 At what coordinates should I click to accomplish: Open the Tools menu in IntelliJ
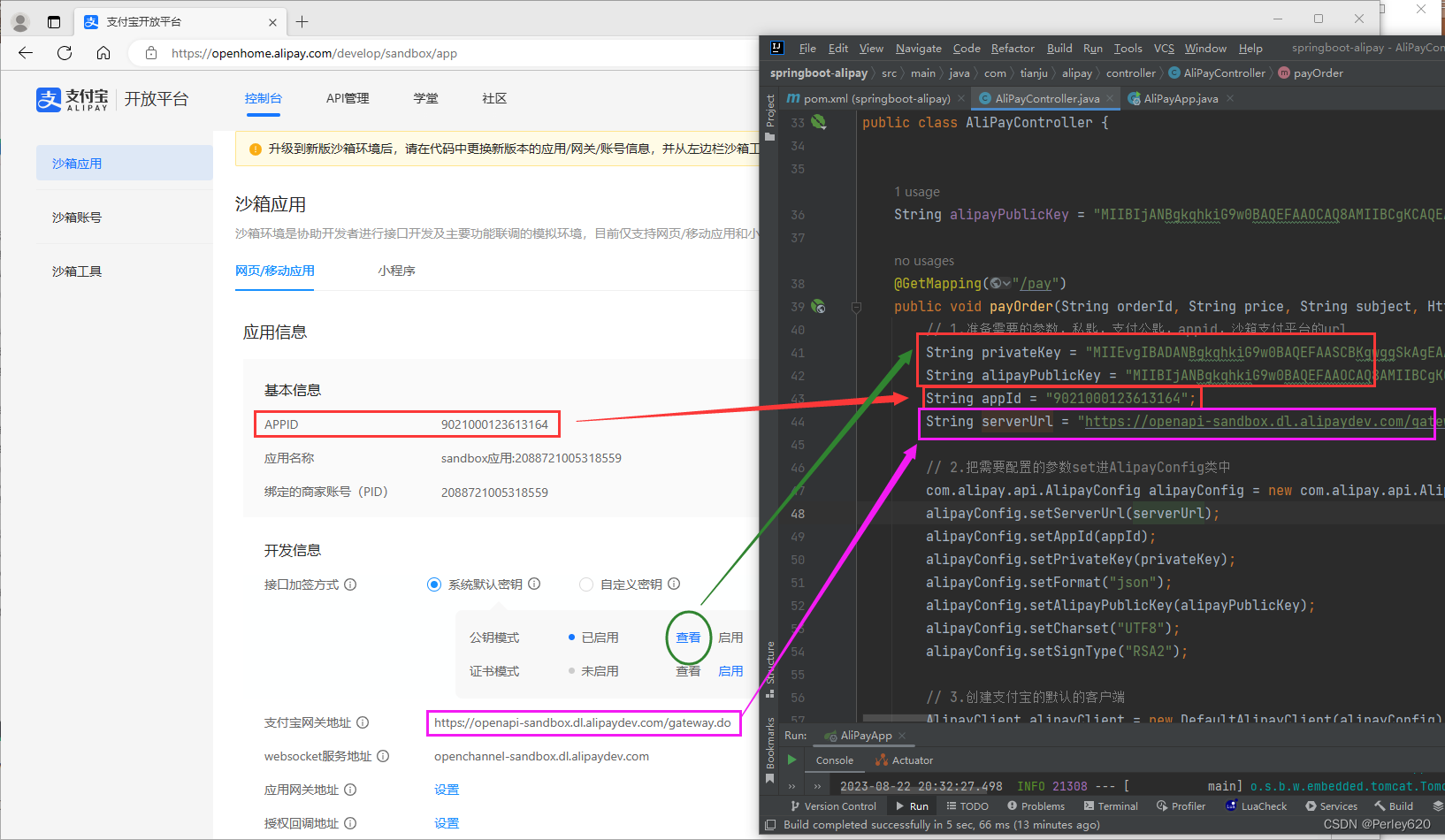click(1128, 49)
